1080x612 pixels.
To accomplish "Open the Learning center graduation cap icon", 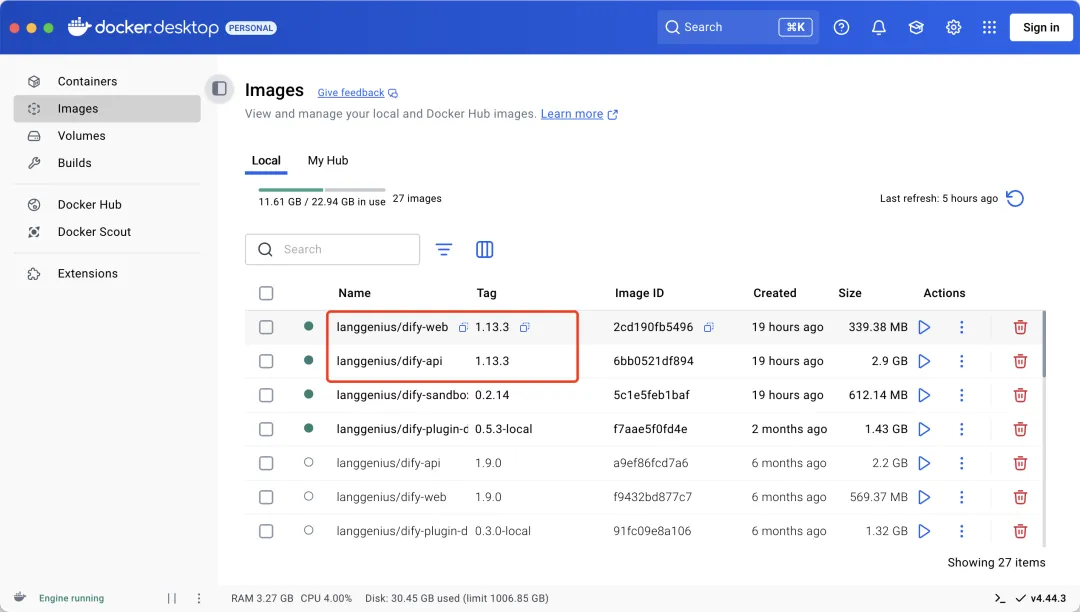I will click(915, 28).
